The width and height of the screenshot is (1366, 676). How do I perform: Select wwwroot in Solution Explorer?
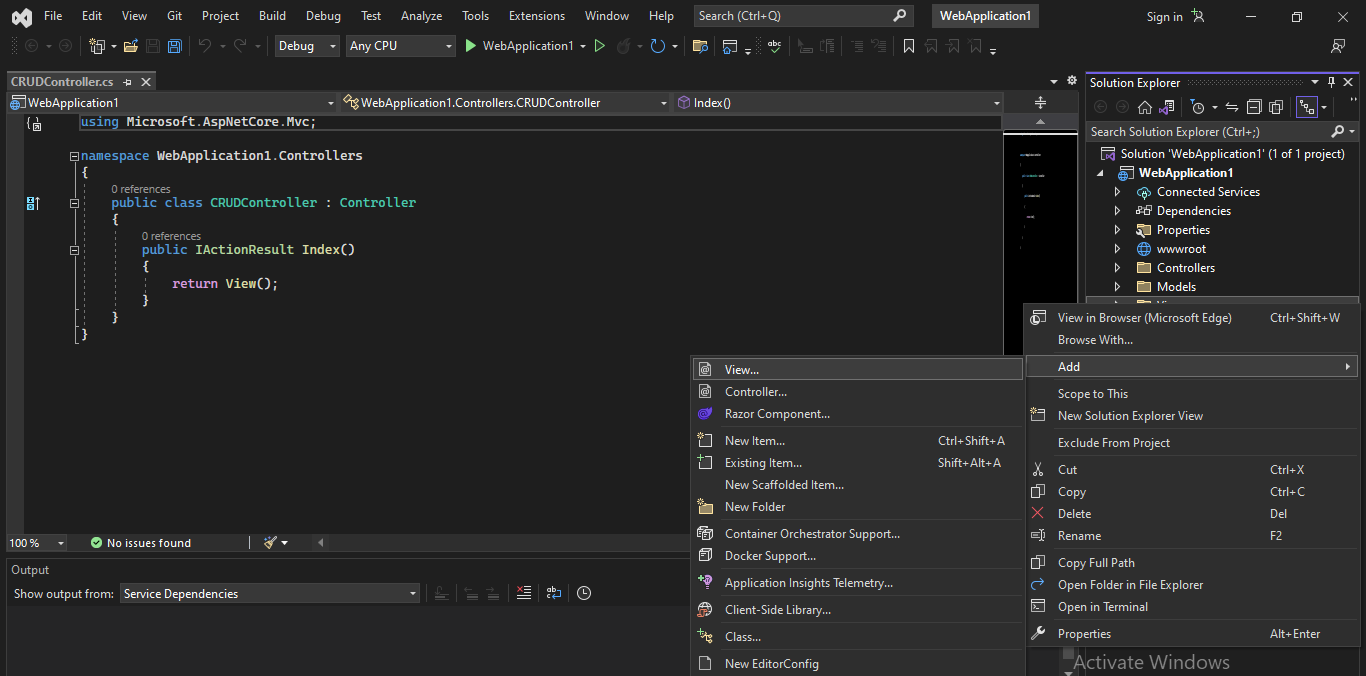click(1181, 249)
